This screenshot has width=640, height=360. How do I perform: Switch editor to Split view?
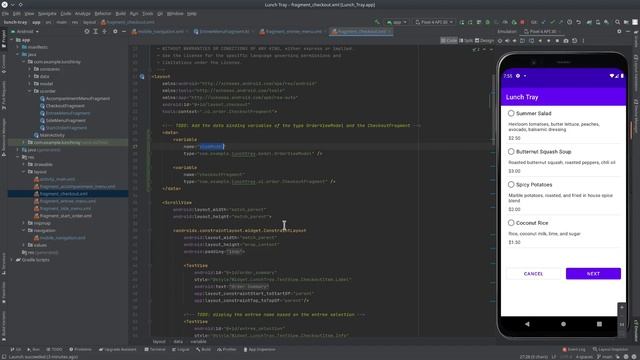click(466, 41)
